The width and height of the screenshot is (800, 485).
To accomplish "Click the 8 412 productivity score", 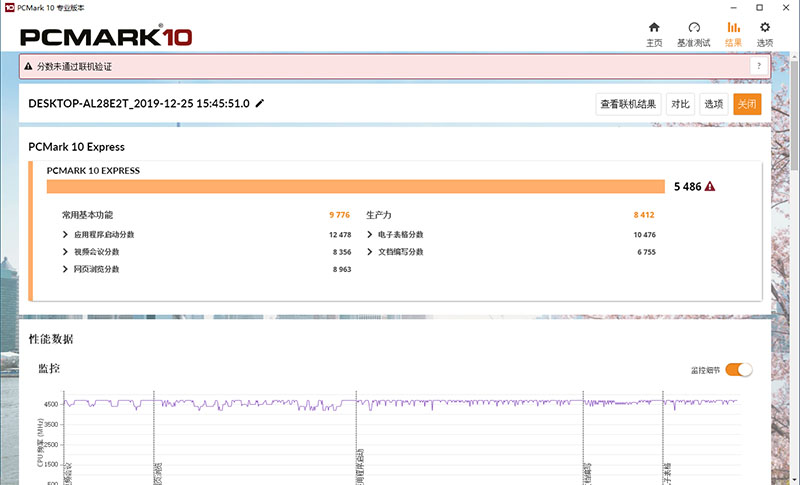I will (x=644, y=215).
